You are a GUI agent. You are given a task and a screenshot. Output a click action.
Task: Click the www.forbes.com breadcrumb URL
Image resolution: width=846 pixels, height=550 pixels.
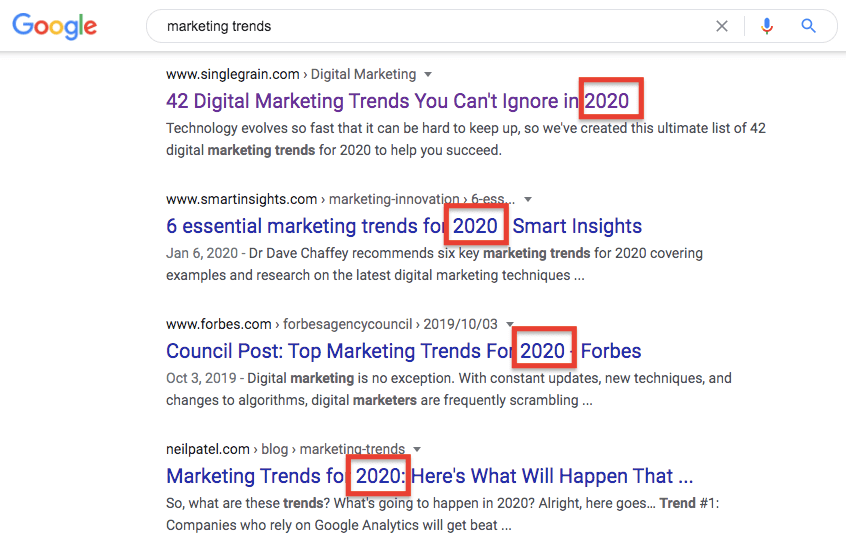pos(219,324)
